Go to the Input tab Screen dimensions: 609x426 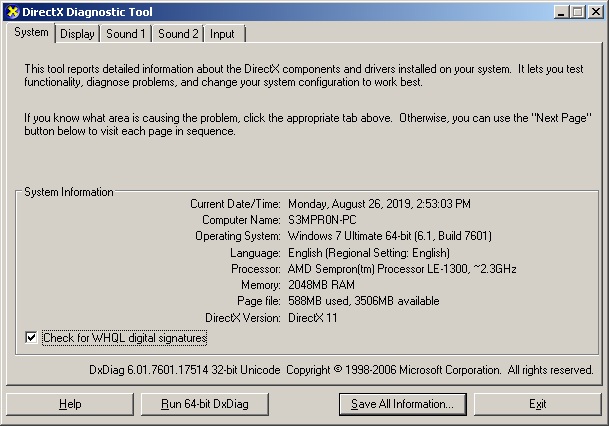224,34
